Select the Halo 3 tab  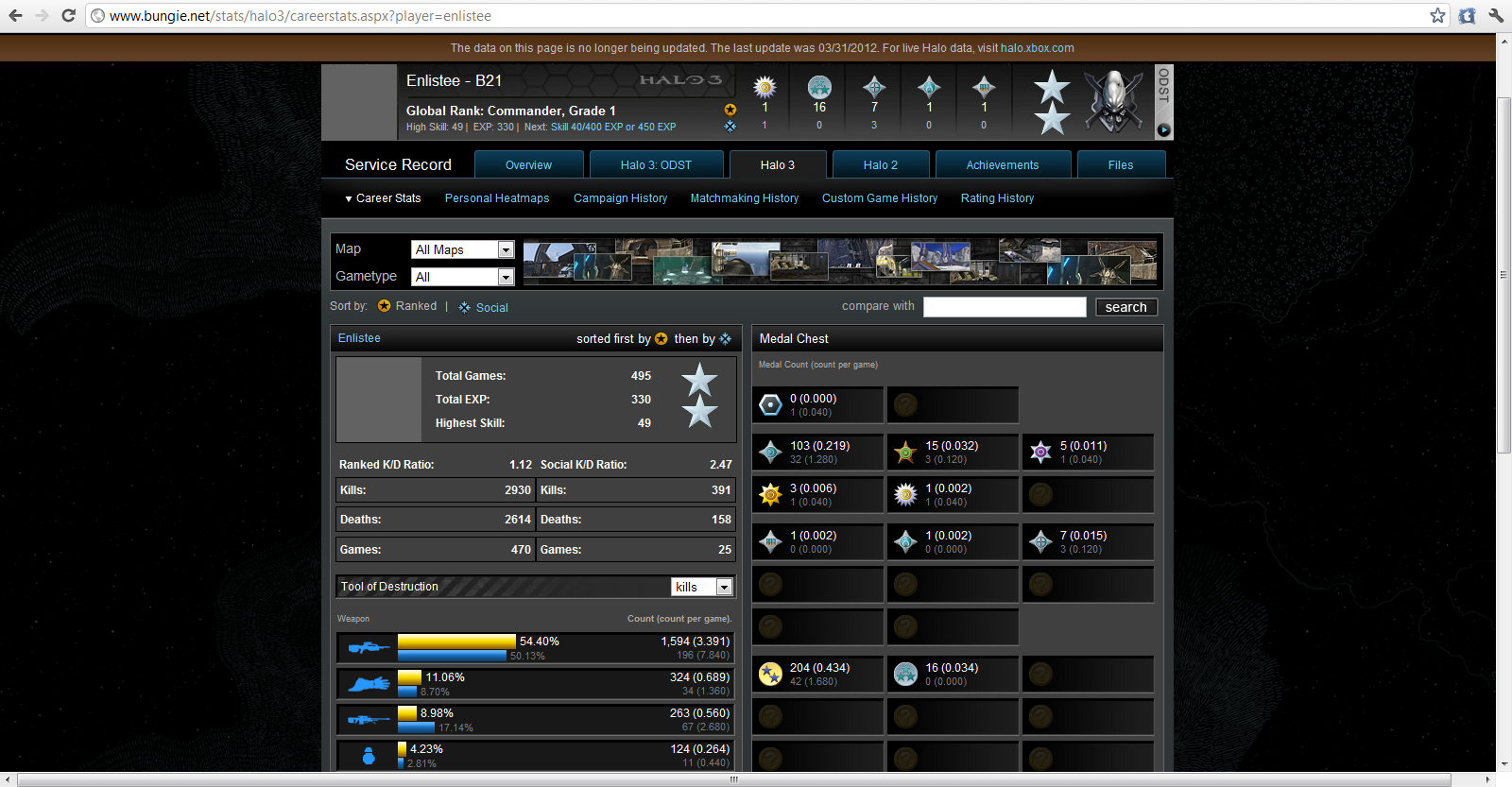pyautogui.click(x=778, y=164)
